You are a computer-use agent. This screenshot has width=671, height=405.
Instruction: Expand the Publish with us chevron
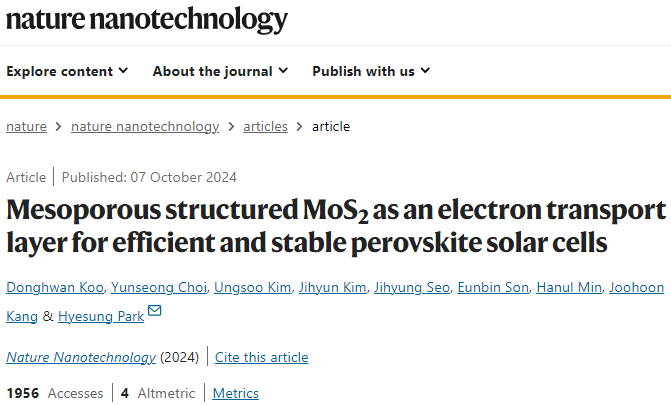pos(425,71)
